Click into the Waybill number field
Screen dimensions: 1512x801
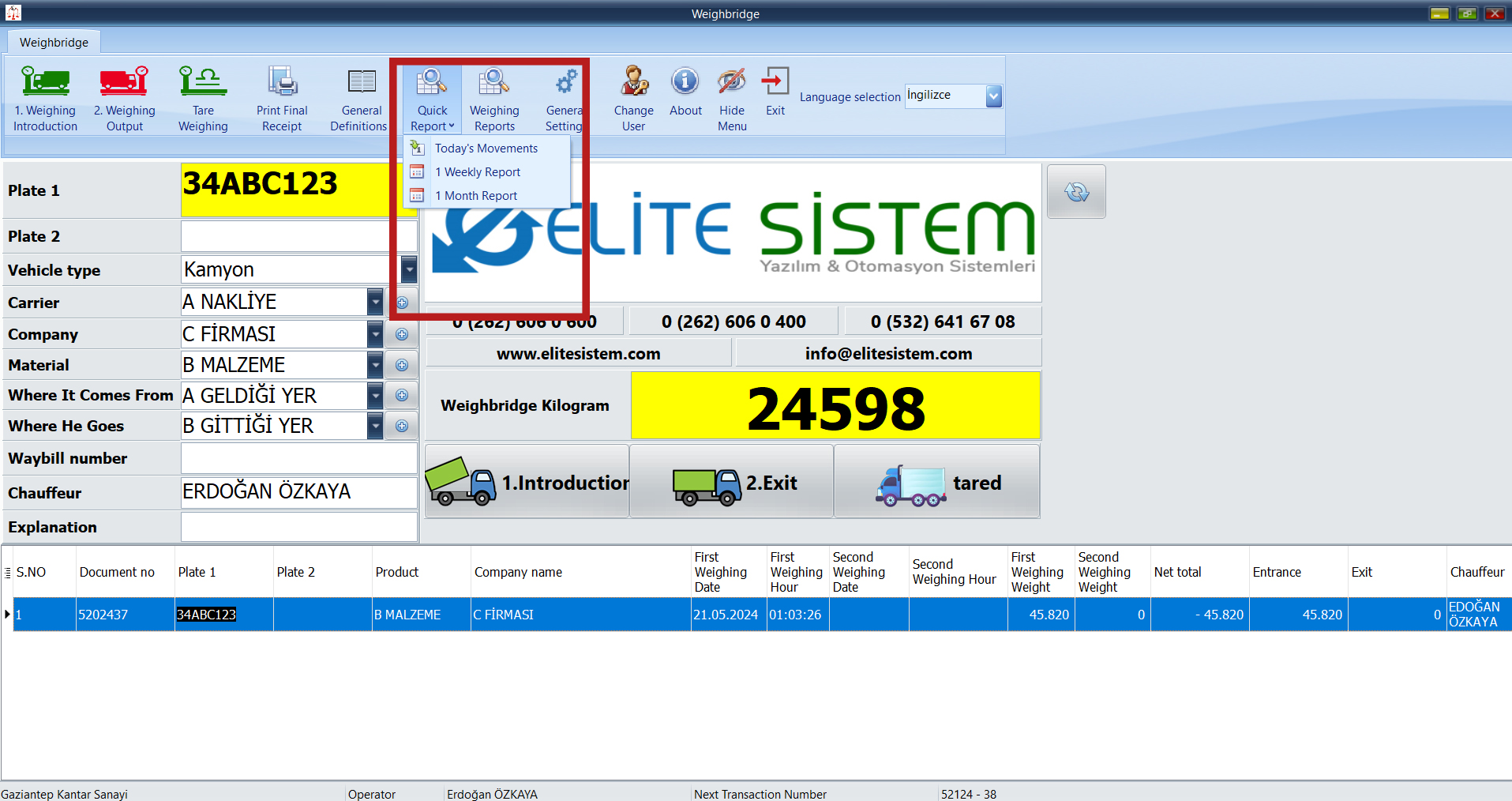[x=298, y=458]
